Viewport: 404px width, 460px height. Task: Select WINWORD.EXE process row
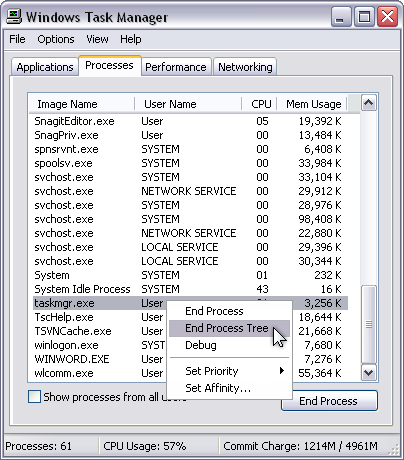[100, 359]
